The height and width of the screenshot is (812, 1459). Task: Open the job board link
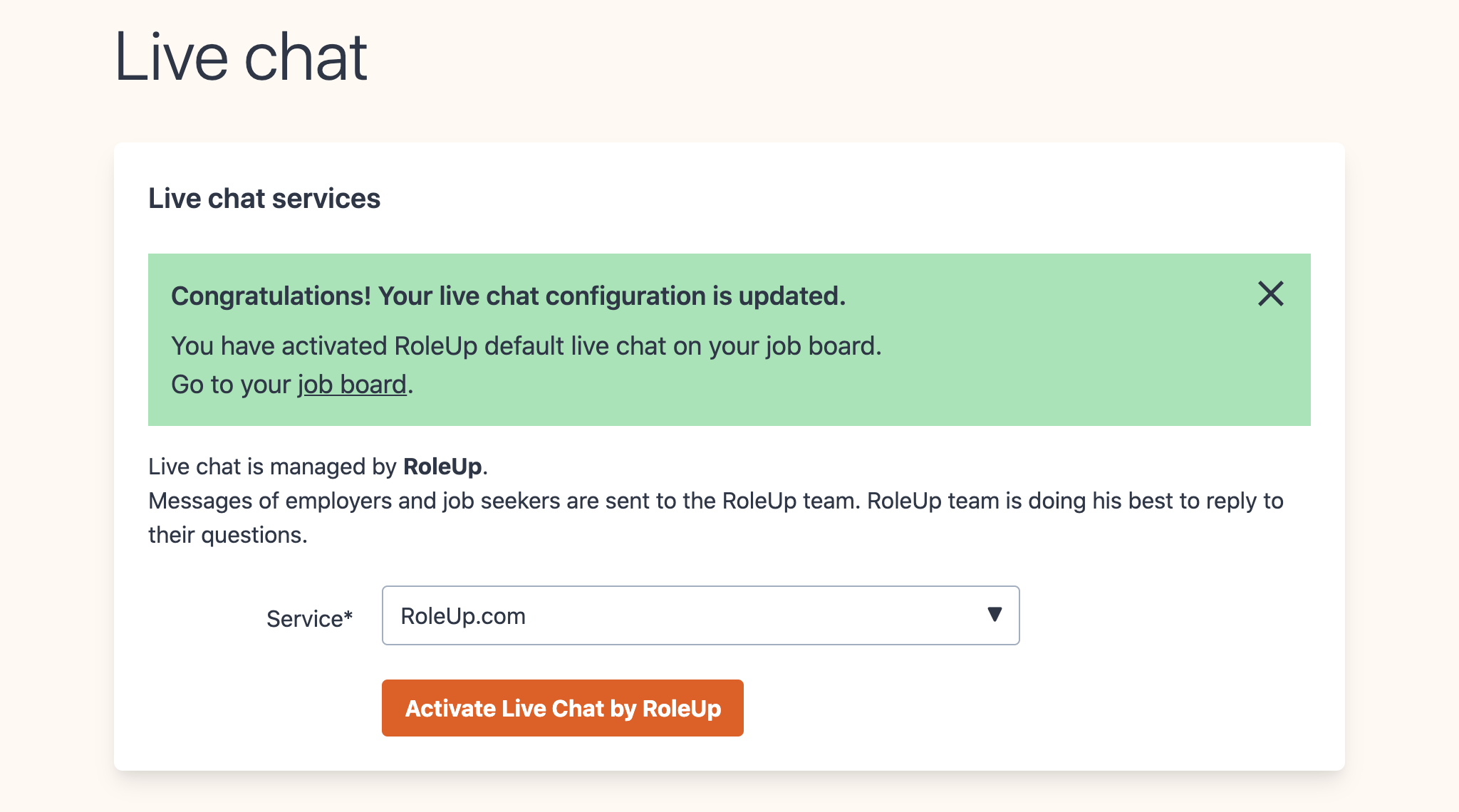click(352, 385)
